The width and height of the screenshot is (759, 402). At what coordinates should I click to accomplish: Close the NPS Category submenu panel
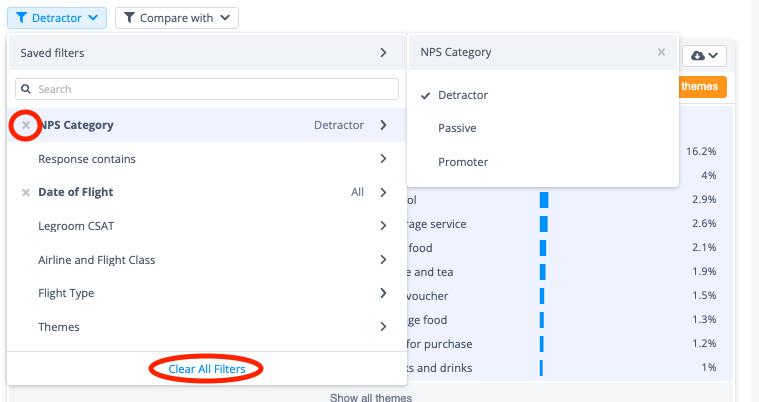(661, 52)
